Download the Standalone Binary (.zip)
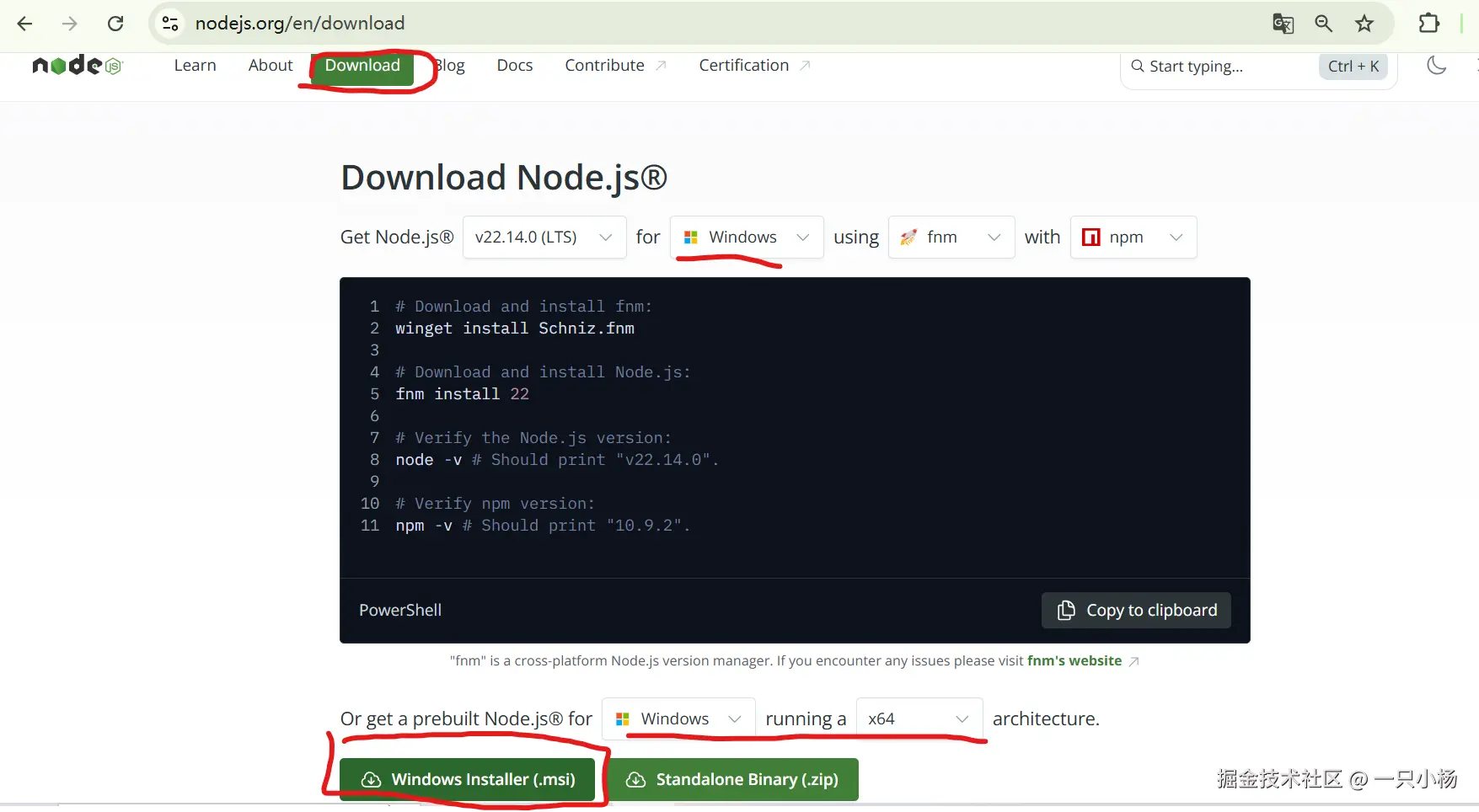Viewport: 1479px width, 812px height. (732, 780)
